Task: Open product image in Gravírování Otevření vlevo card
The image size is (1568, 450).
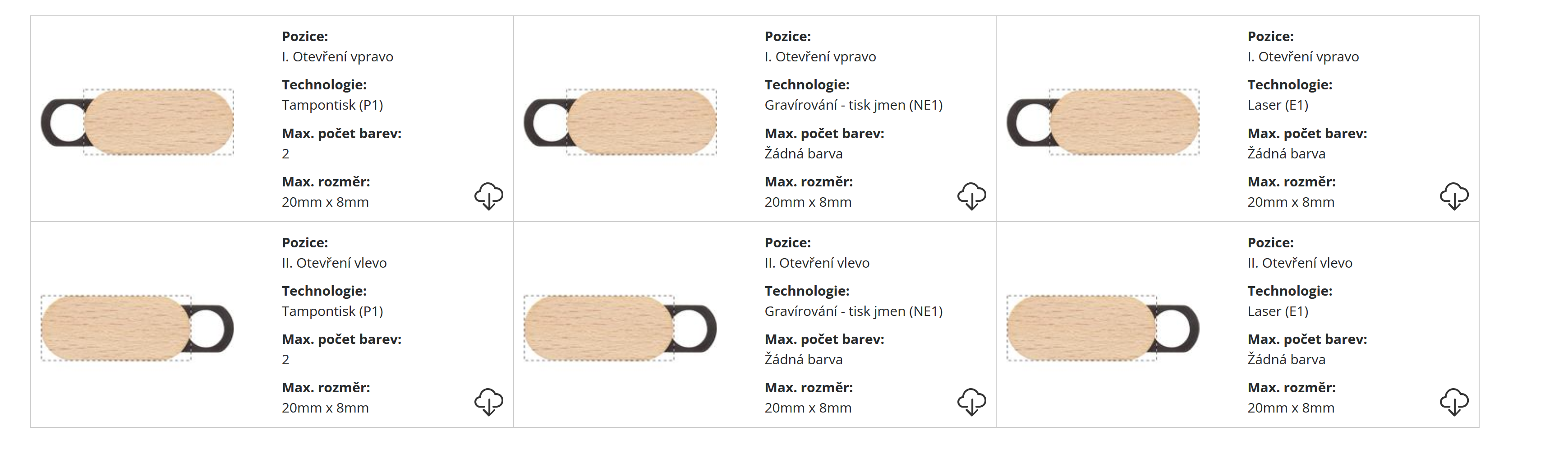Action: click(620, 328)
